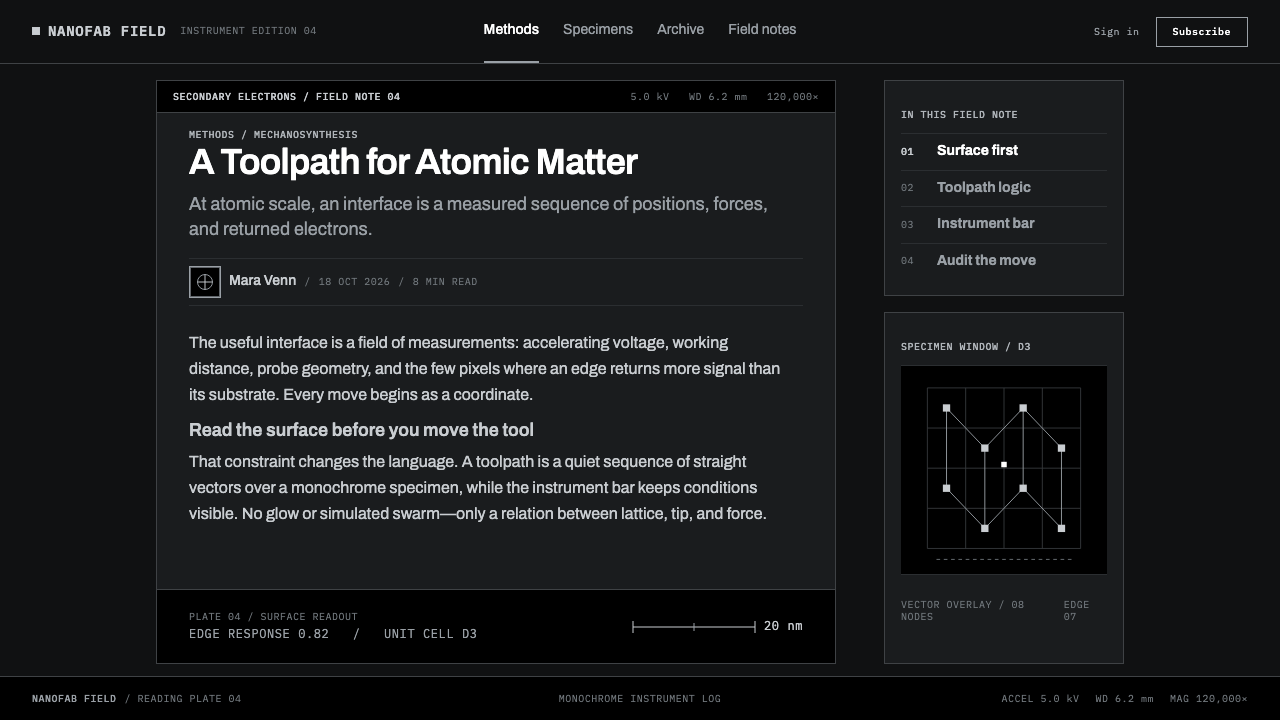Click the 20 nm scale bar

click(x=694, y=627)
